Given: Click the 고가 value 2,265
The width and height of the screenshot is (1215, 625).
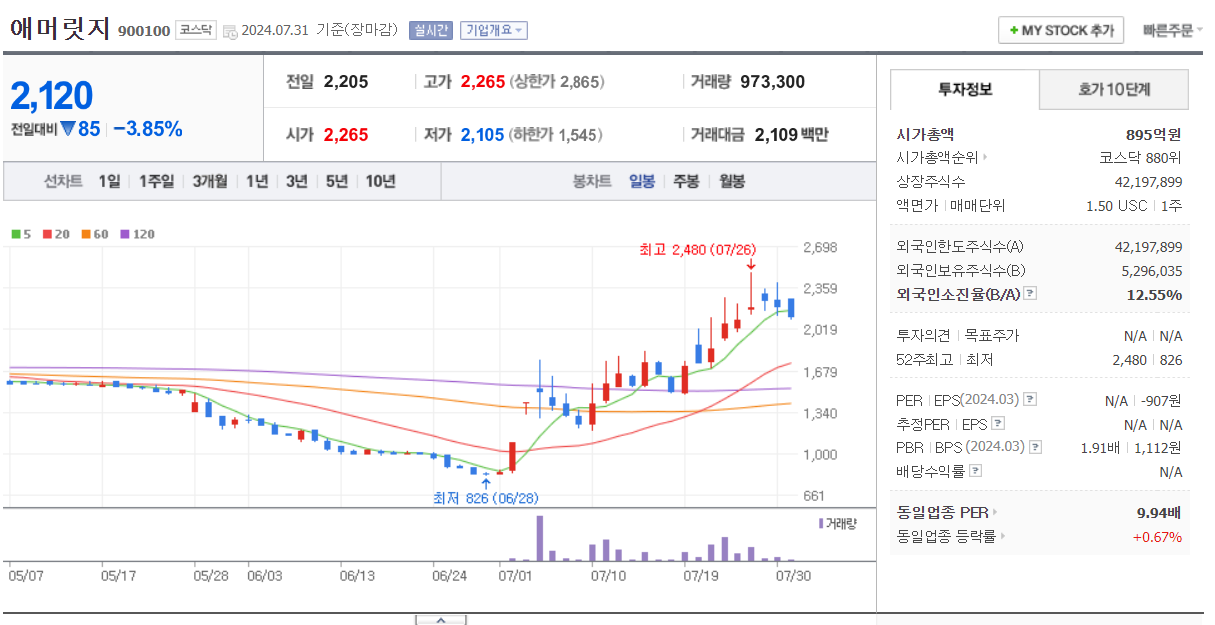Looking at the screenshot, I should 483,82.
